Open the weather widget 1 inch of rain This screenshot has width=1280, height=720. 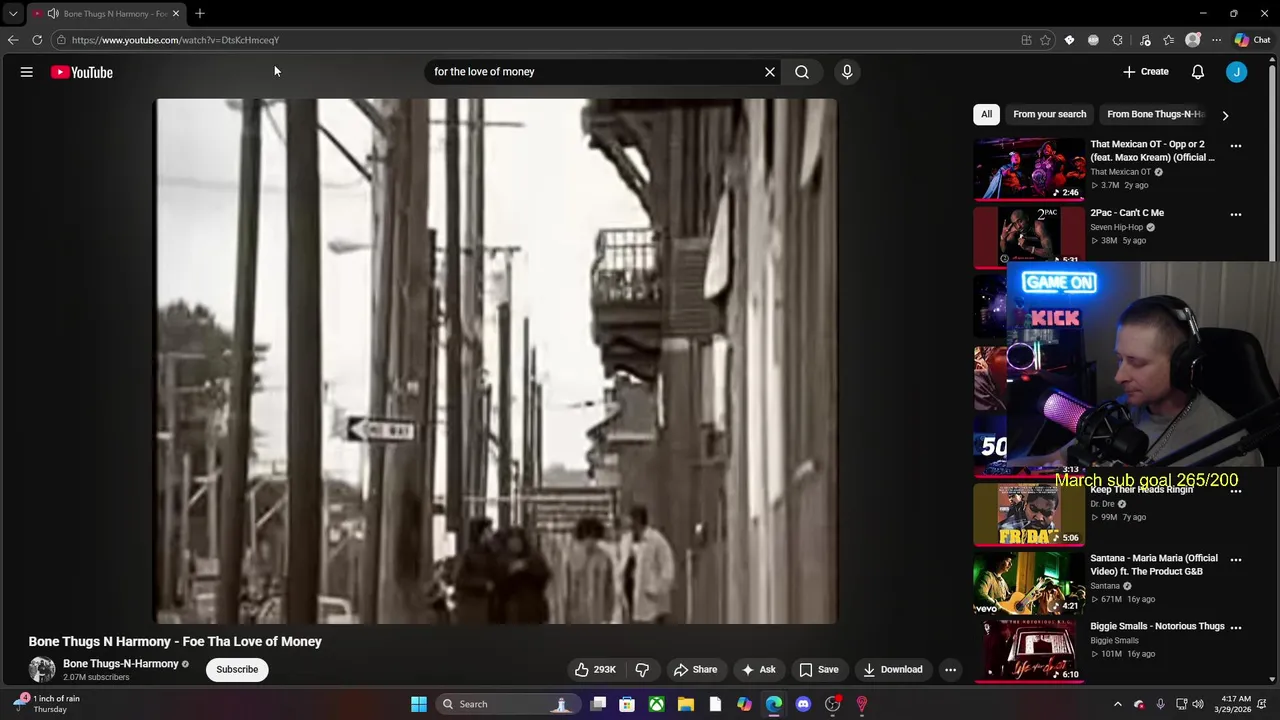click(x=46, y=704)
